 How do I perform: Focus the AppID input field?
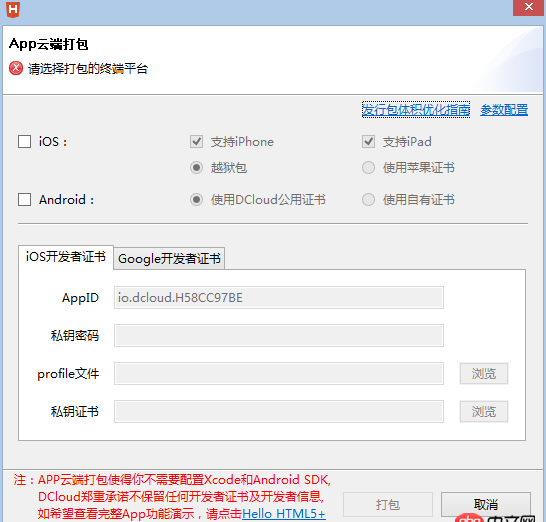(279, 298)
